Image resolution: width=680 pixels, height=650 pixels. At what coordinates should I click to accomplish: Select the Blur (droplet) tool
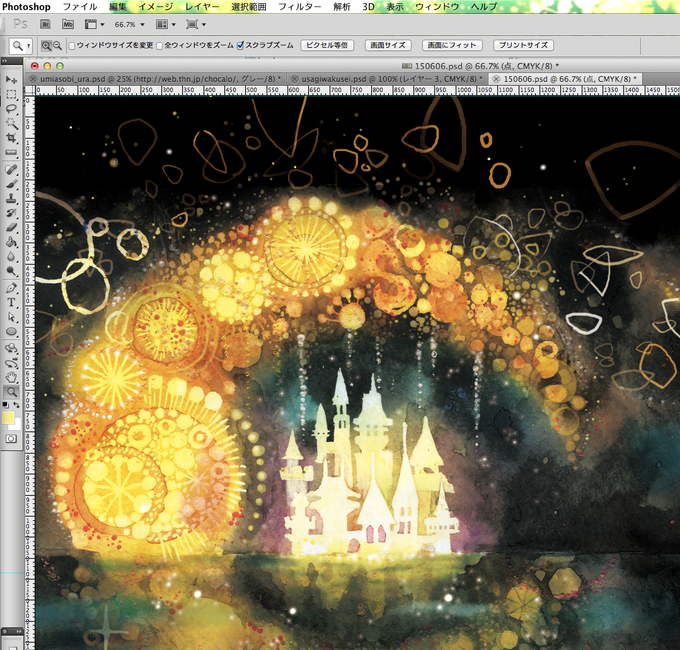tap(11, 257)
